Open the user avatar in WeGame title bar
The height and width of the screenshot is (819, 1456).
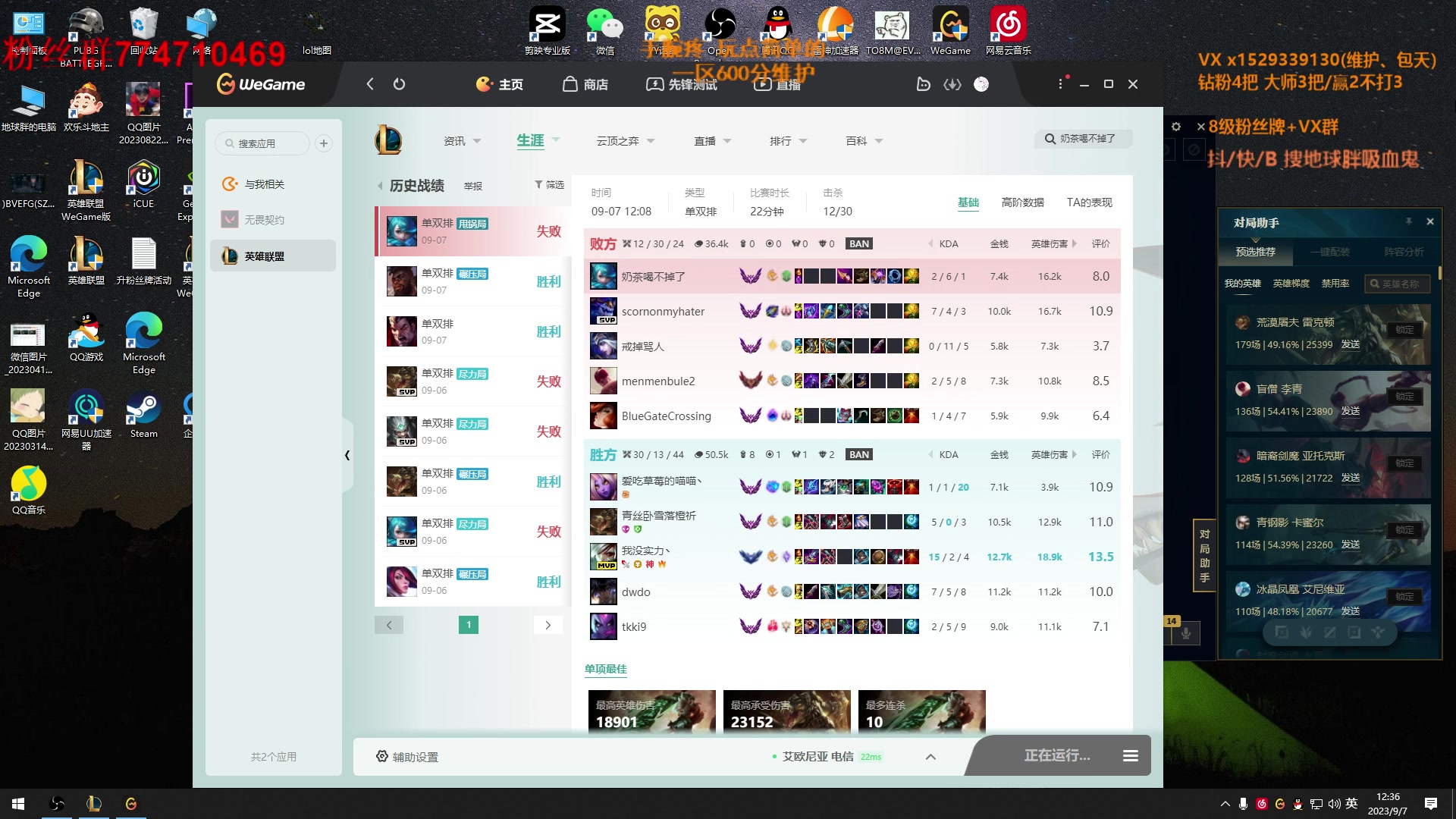point(981,84)
